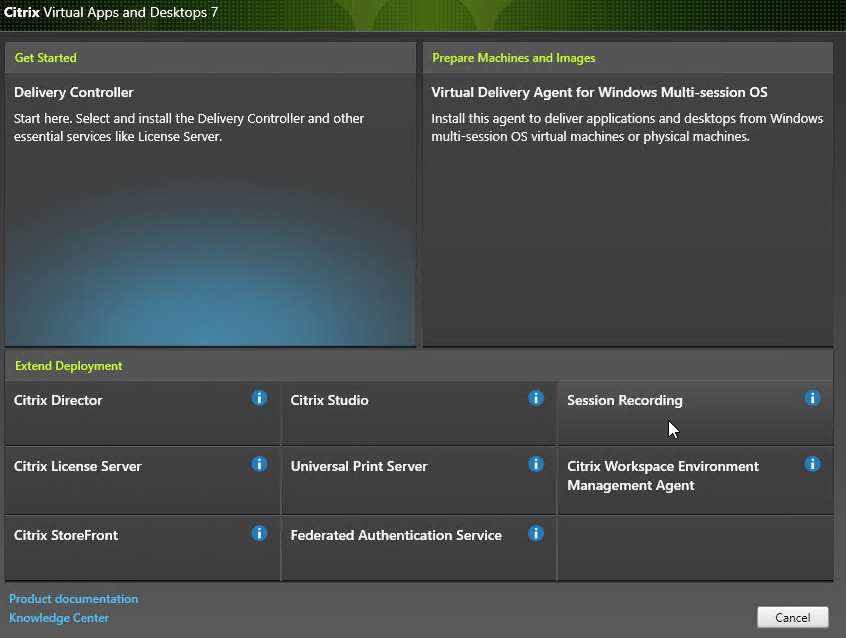The image size is (846, 638).
Task: Choose Universal Print Server tile
Action: pyautogui.click(x=419, y=480)
